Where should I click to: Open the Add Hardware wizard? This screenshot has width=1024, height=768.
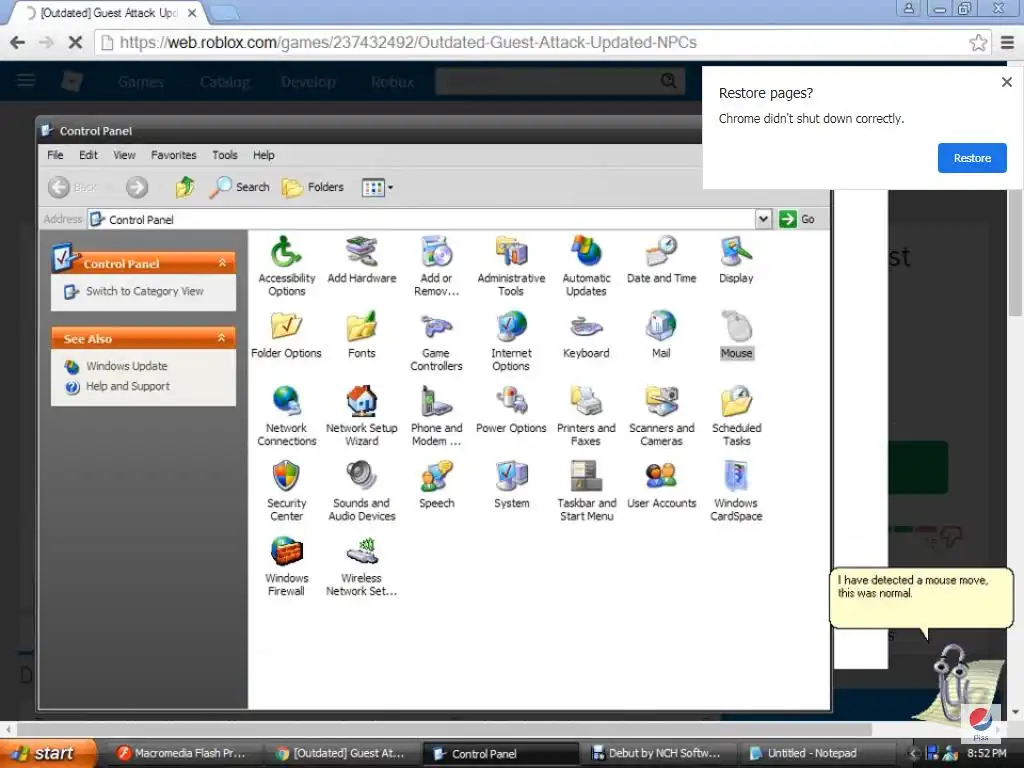361,260
